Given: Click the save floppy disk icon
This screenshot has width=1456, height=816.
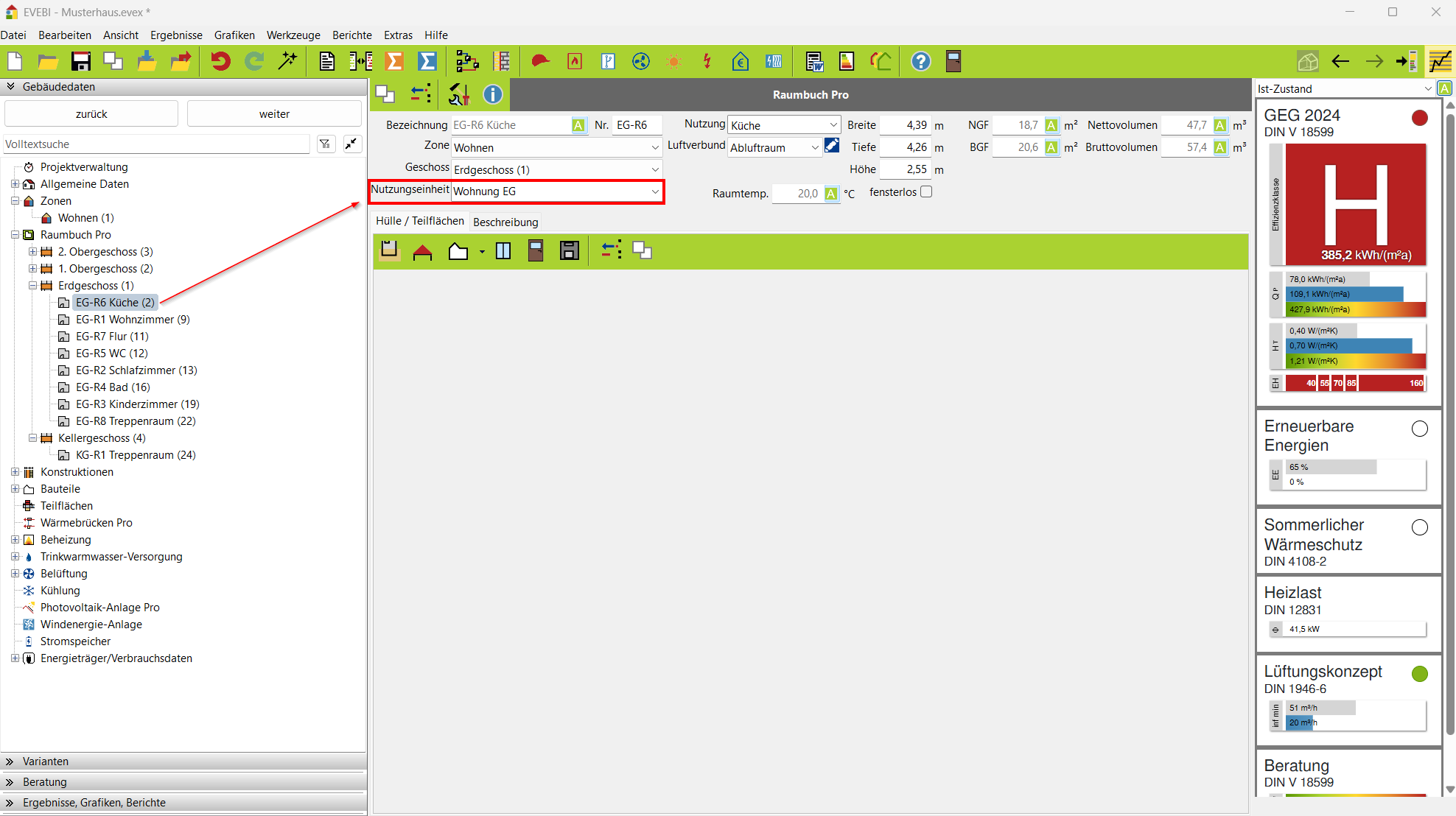Looking at the screenshot, I should coord(80,61).
